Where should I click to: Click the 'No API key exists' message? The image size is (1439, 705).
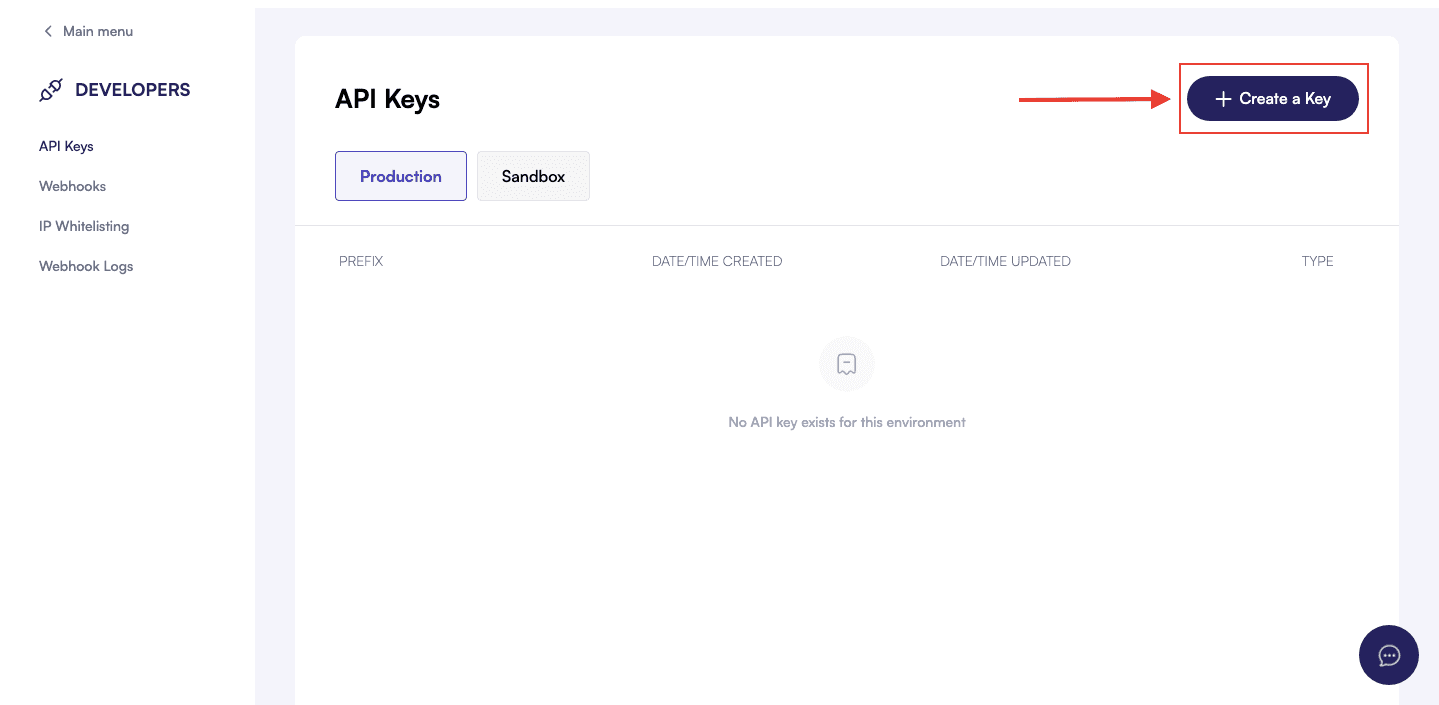pyautogui.click(x=847, y=422)
